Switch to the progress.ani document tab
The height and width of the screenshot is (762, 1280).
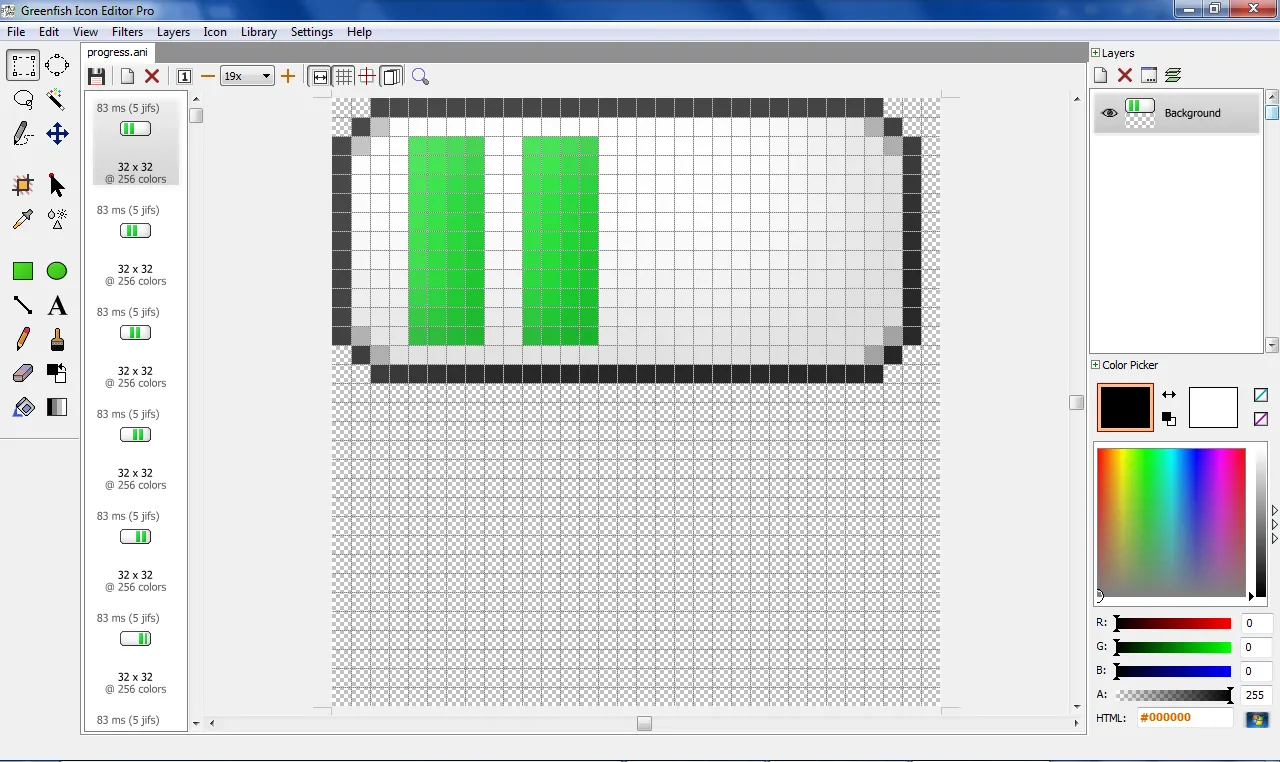[x=117, y=52]
